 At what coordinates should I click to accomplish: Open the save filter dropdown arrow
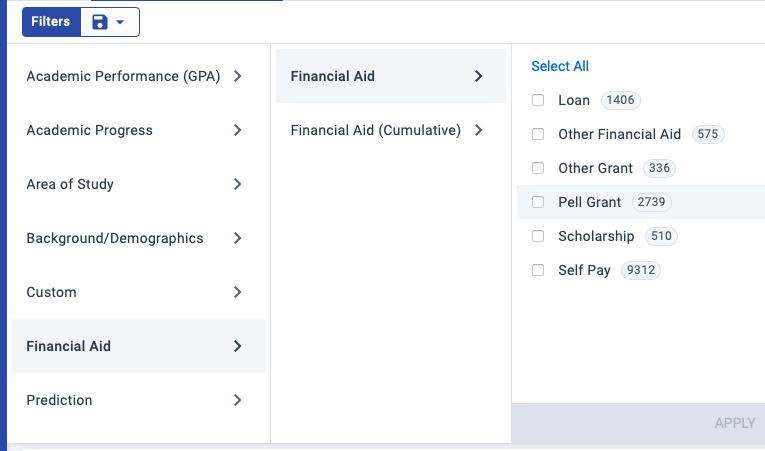click(121, 22)
